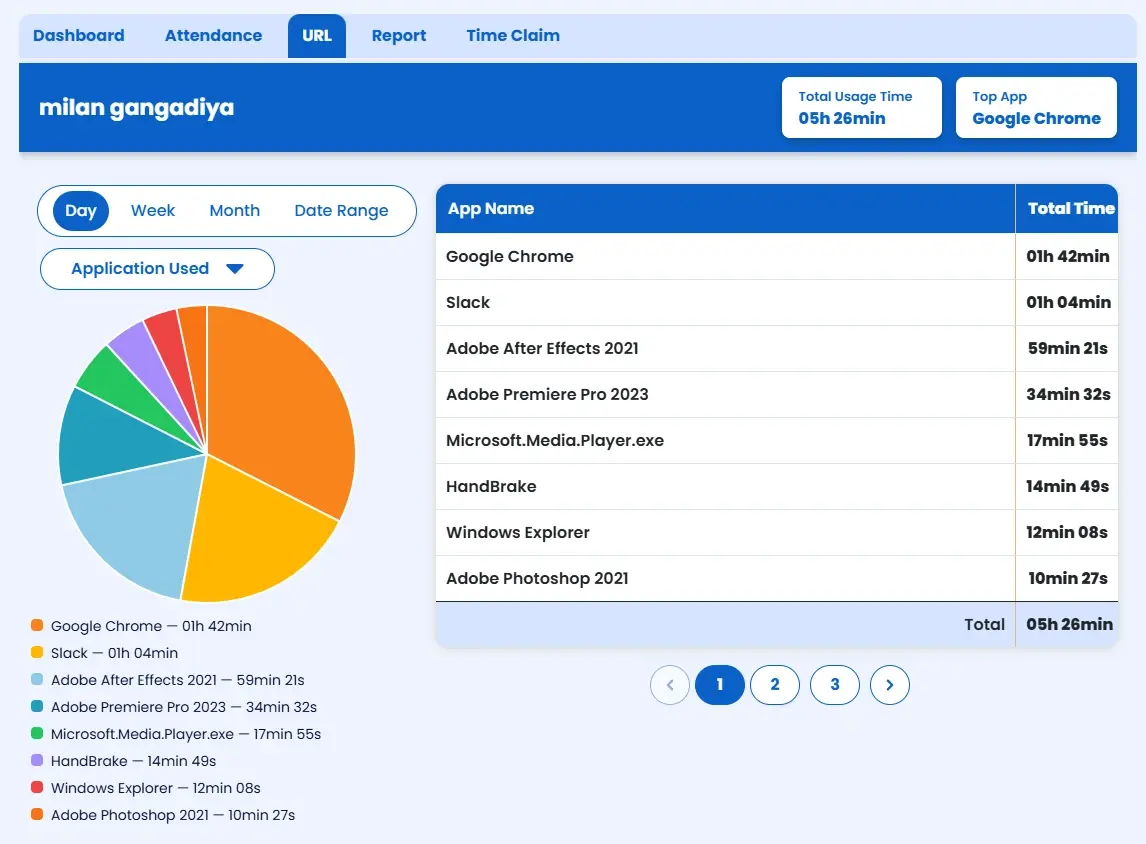Click the Top App Google Chrome card
Screen dimensions: 1146x844
click(x=1036, y=108)
